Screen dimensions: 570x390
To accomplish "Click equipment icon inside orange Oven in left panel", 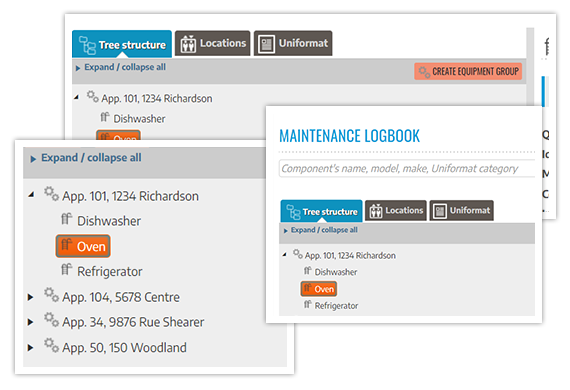I will pos(67,245).
